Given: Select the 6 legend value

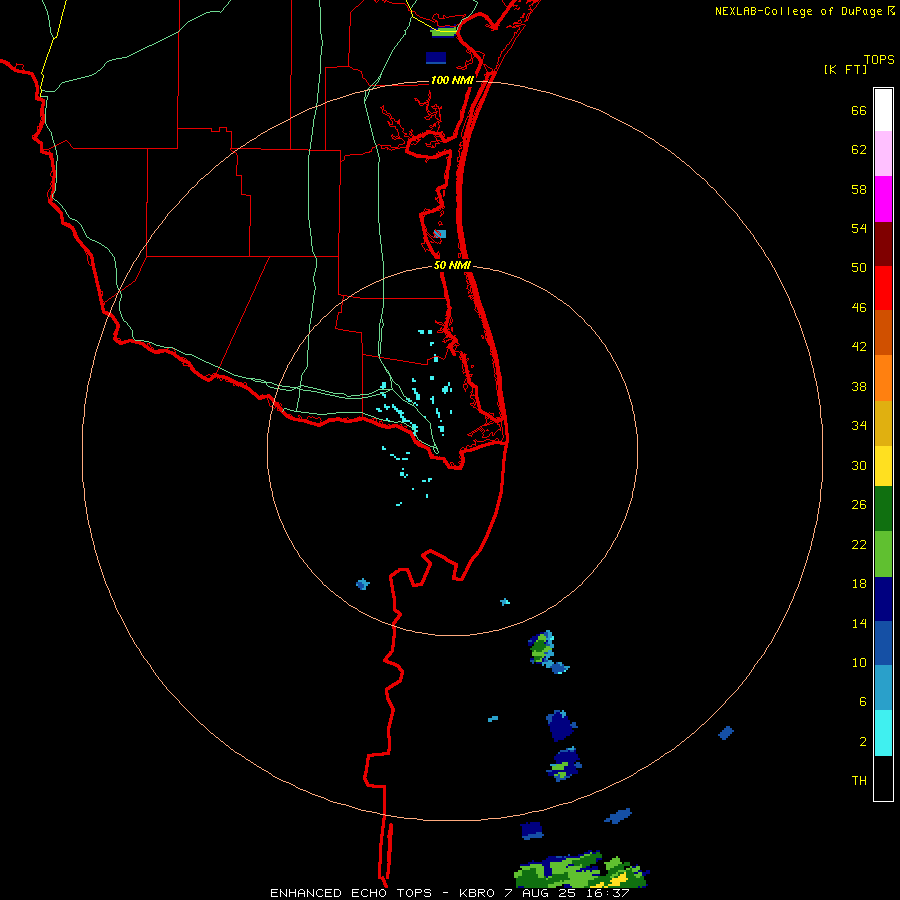Looking at the screenshot, I should pyautogui.click(x=862, y=701).
